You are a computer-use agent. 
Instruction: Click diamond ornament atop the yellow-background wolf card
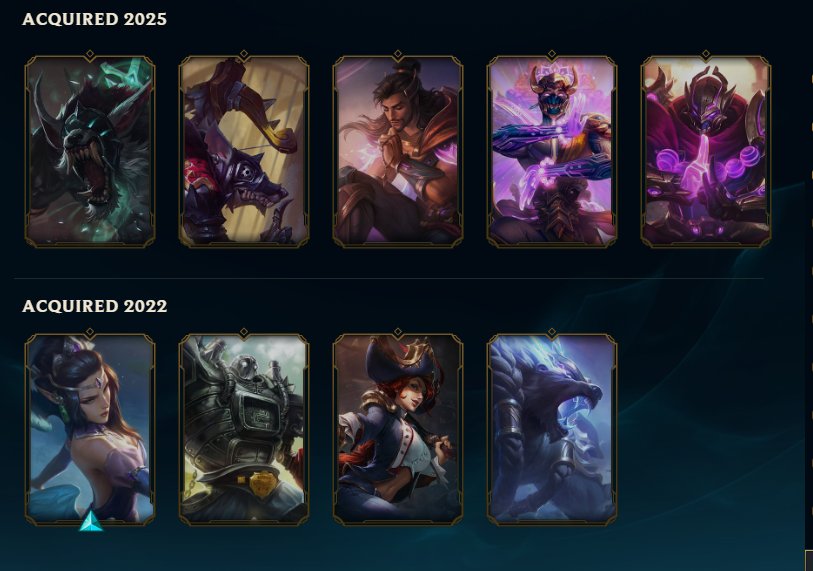click(244, 54)
